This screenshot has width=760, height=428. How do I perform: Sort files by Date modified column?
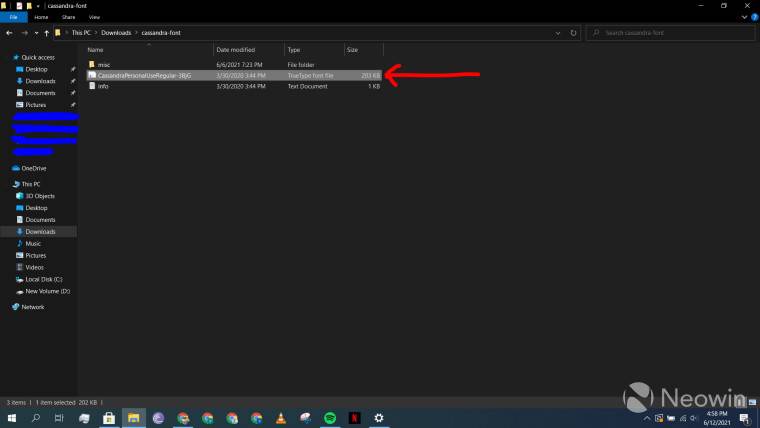pyautogui.click(x=236, y=49)
